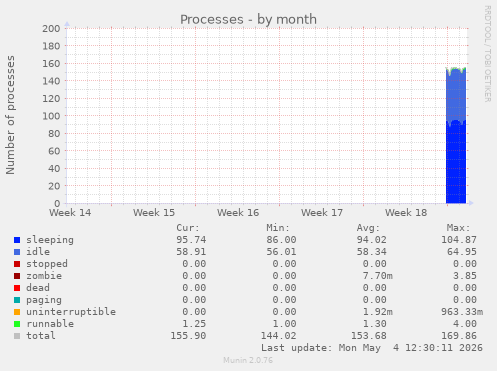Click sleeping average value 94.02
Viewport: 497px width, 371px height.
[x=371, y=240]
